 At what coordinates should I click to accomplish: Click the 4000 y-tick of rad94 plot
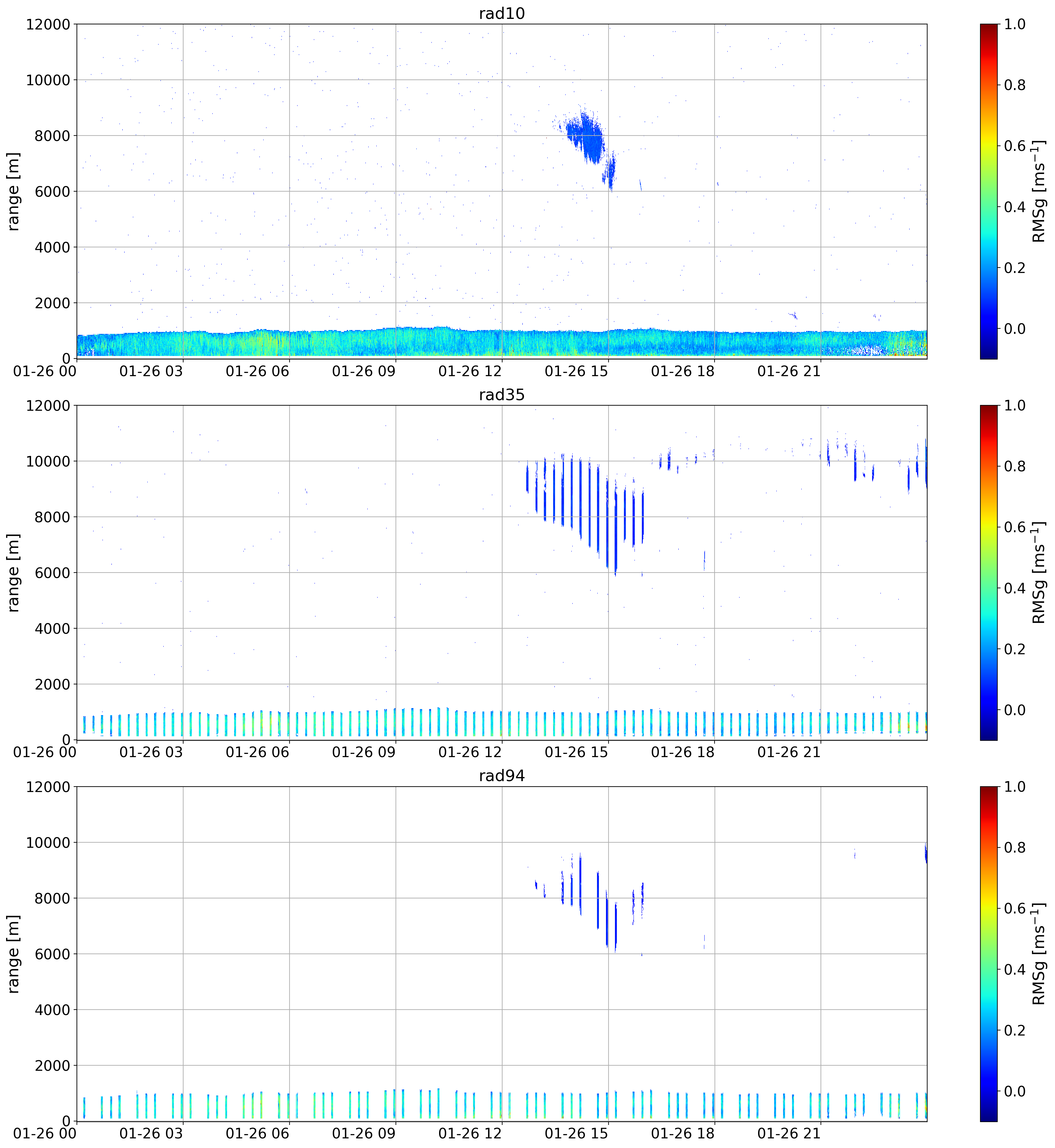[x=53, y=1010]
